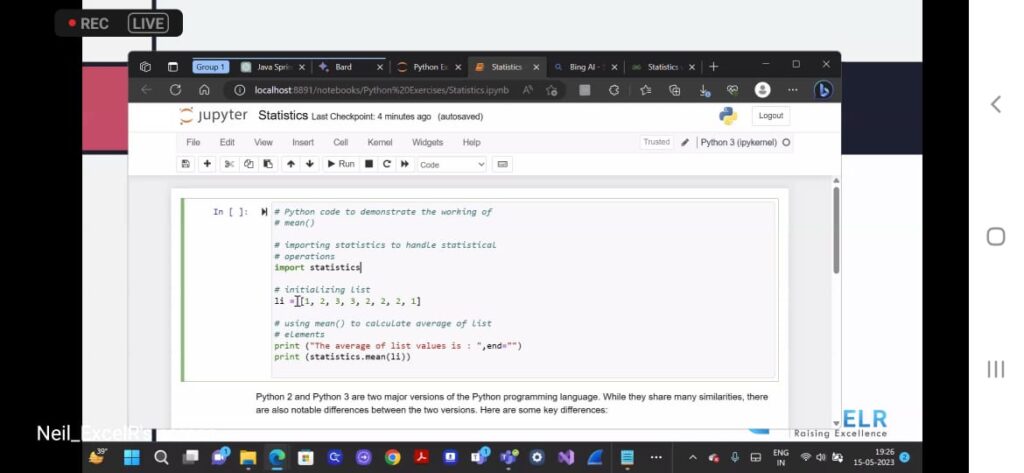Open the cell type Code dropdown
Viewport: 1024px width, 473px height.
(451, 164)
